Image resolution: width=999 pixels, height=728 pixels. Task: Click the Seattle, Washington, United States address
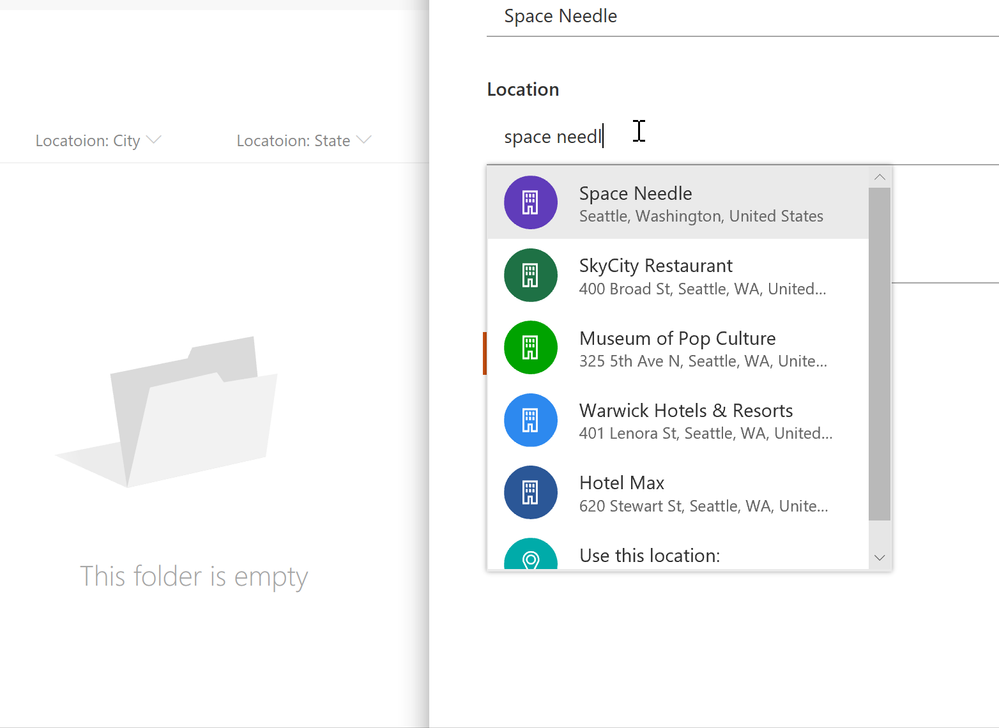[701, 217]
